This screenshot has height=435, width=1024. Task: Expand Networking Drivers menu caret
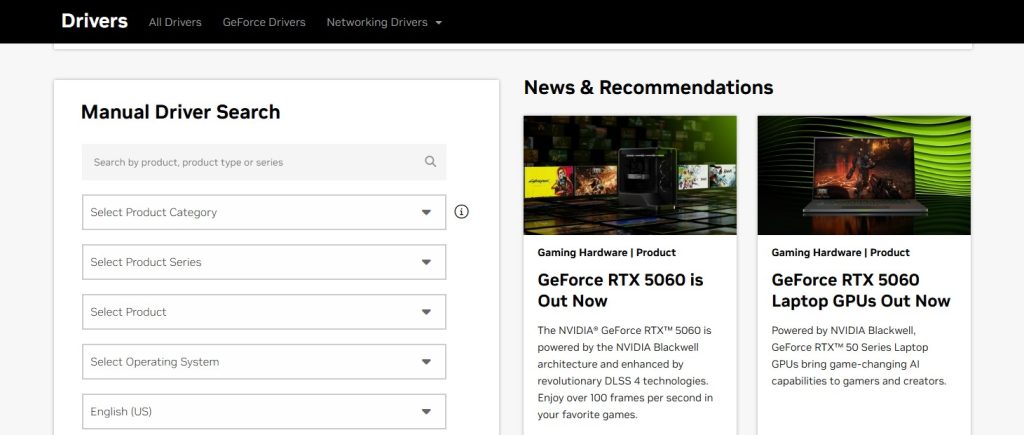(x=439, y=22)
